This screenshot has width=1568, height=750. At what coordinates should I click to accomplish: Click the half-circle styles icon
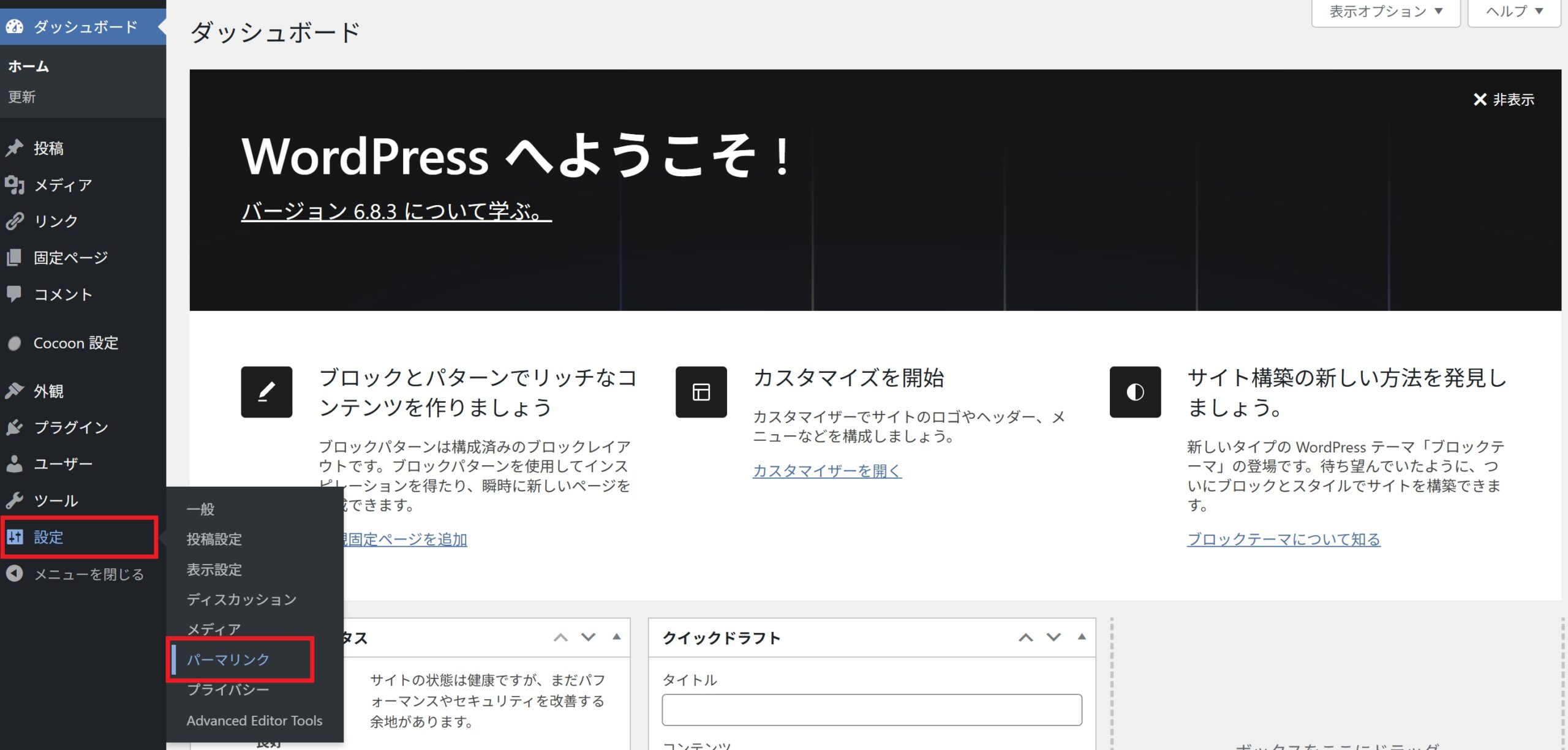click(x=1135, y=392)
